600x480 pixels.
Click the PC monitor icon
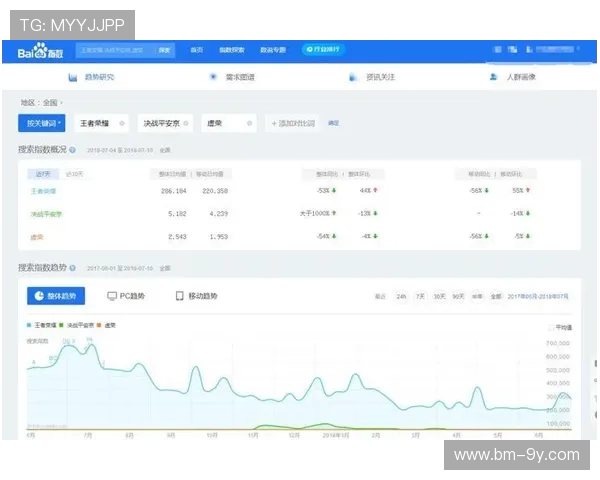click(112, 296)
